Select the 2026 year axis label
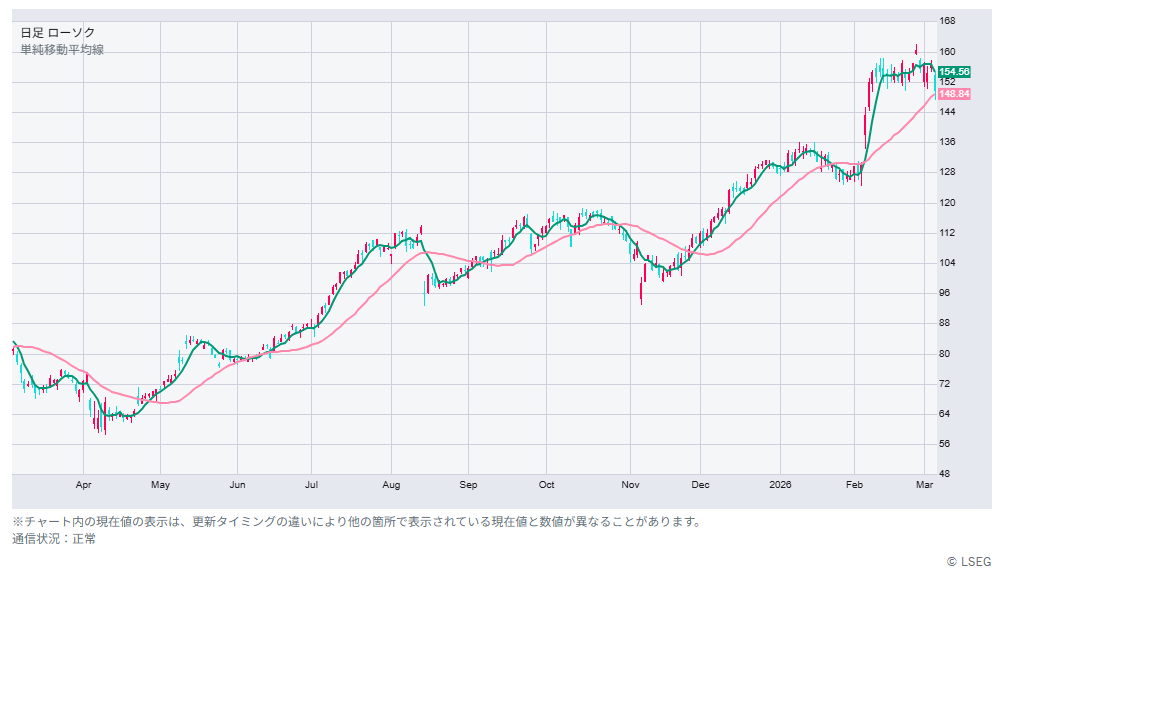This screenshot has height=720, width=1152. coord(780,485)
